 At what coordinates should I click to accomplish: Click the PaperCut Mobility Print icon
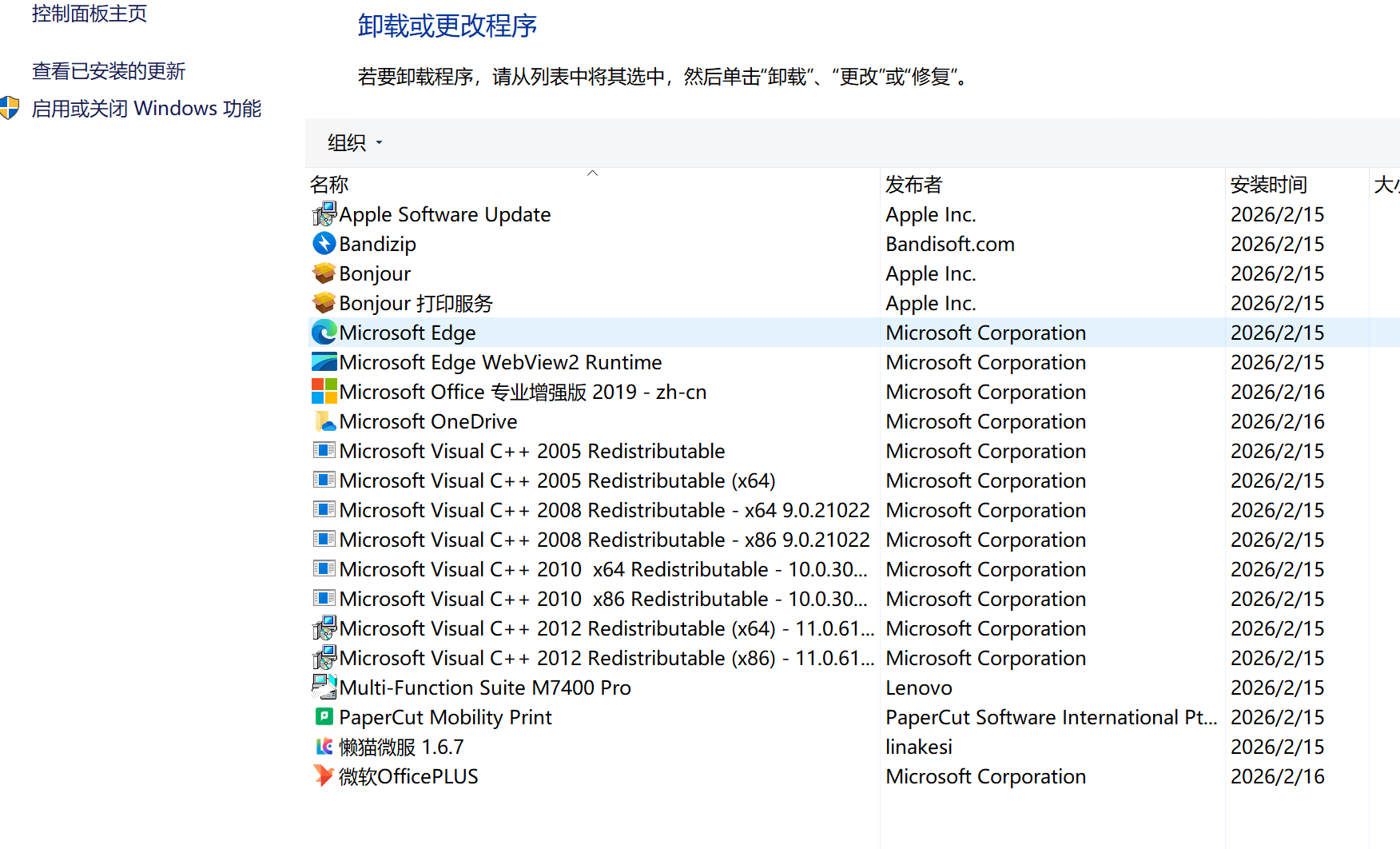(x=324, y=716)
